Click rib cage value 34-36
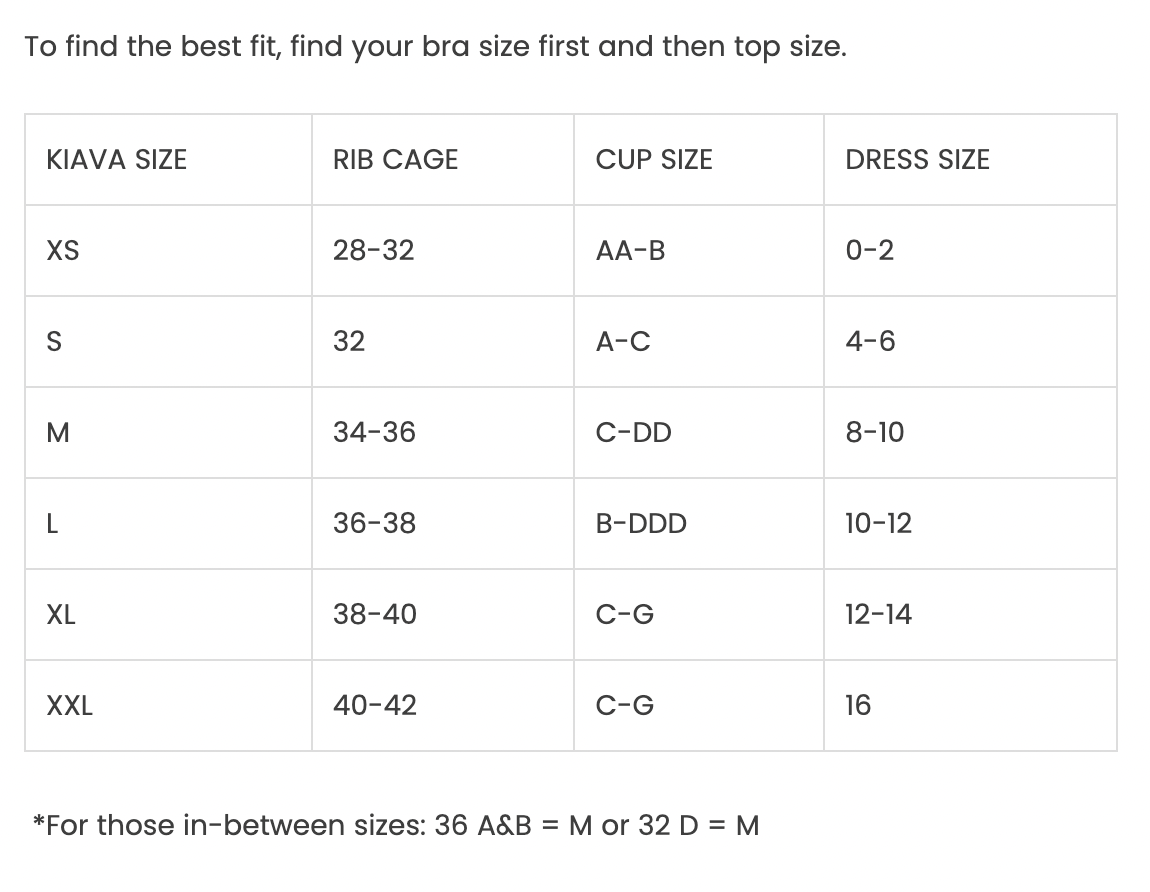The image size is (1150, 892). (374, 433)
